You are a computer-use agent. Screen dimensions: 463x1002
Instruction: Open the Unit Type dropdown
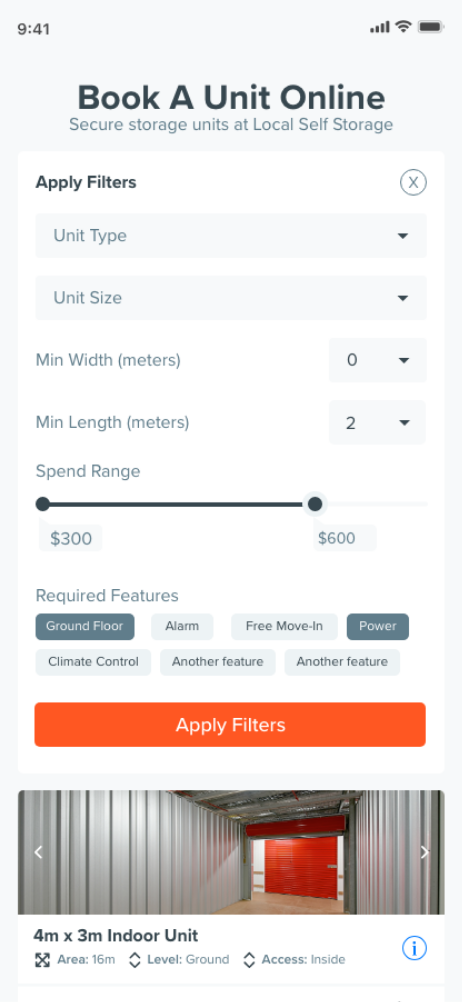(x=231, y=236)
